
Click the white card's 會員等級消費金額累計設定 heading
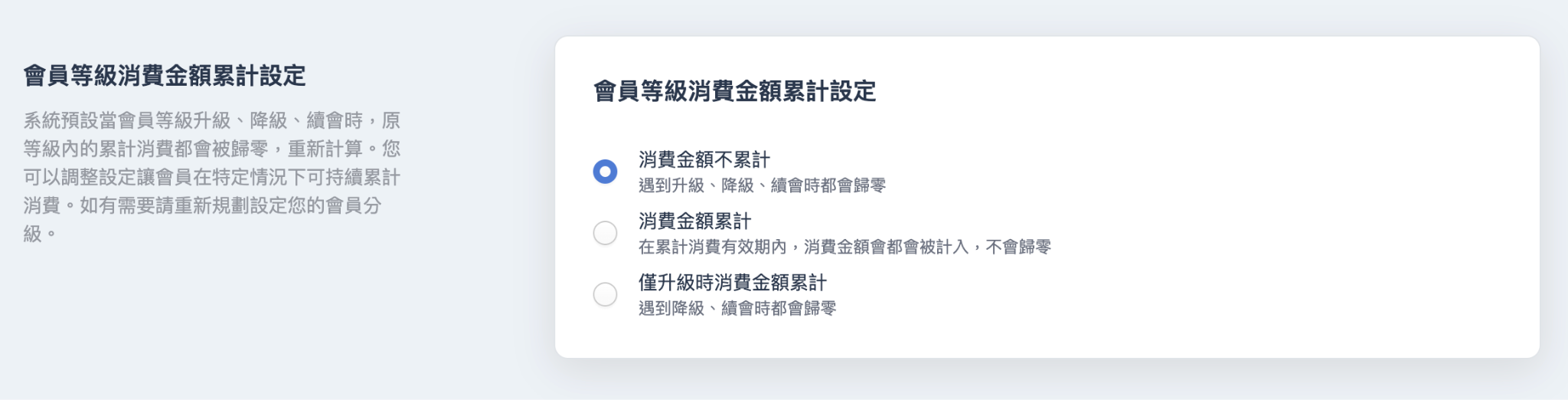(x=734, y=91)
